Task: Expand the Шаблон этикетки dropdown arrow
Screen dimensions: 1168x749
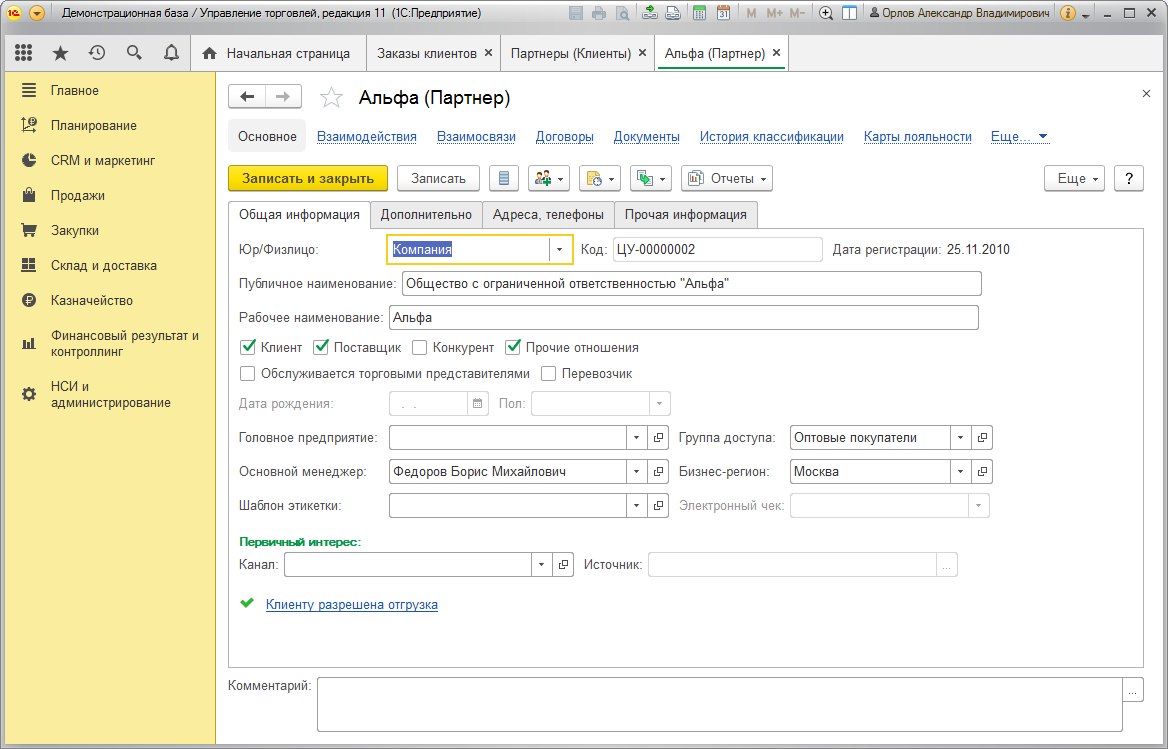Action: 636,506
